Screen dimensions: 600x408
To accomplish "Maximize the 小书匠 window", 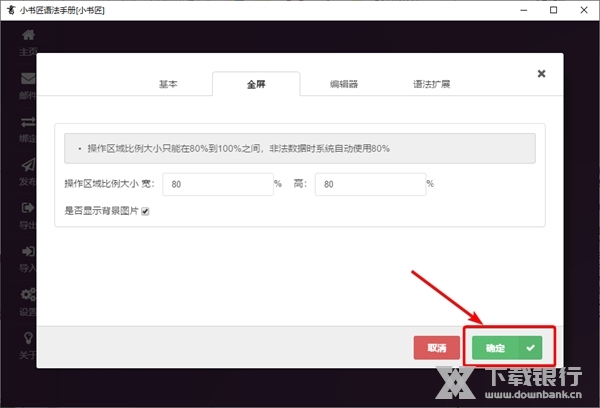I will pyautogui.click(x=553, y=10).
